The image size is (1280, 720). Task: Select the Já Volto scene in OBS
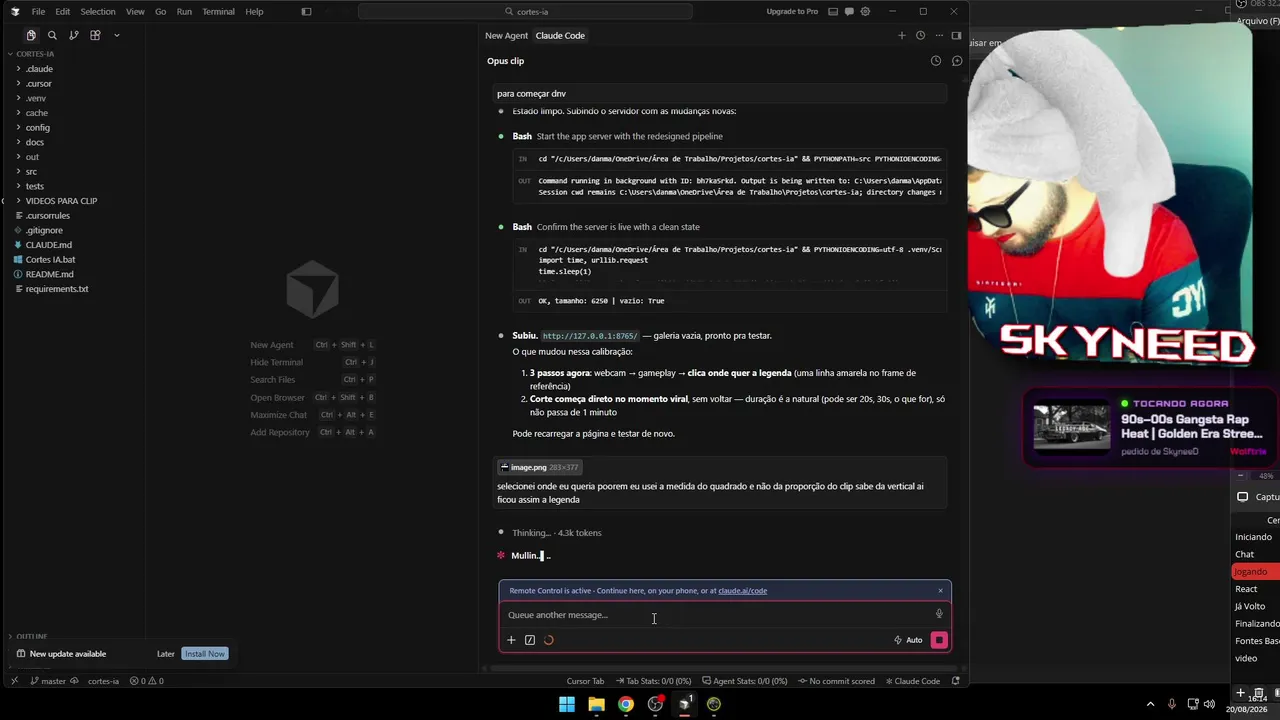(x=1250, y=606)
